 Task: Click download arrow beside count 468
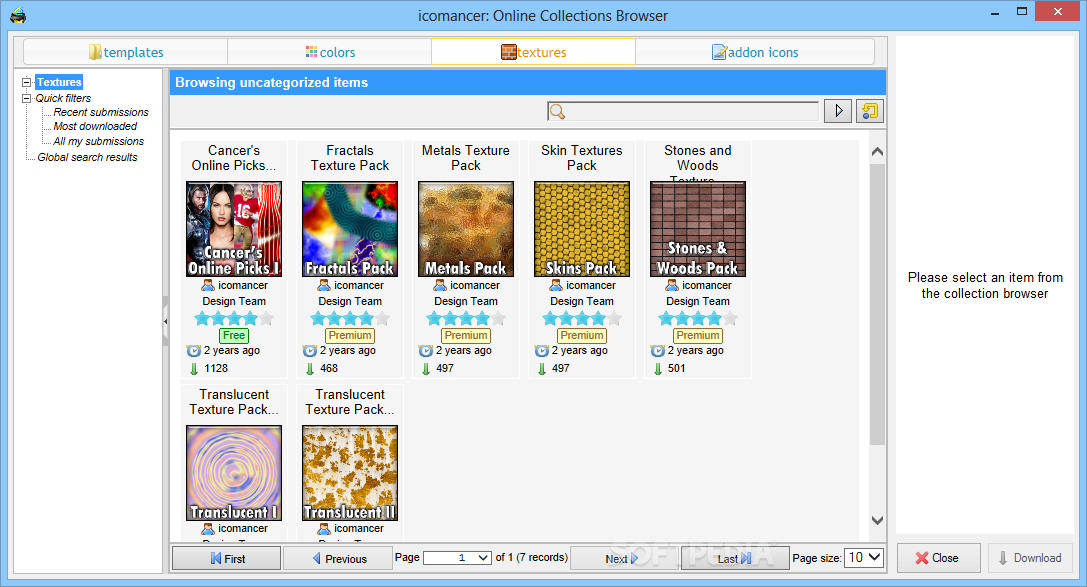(x=310, y=369)
